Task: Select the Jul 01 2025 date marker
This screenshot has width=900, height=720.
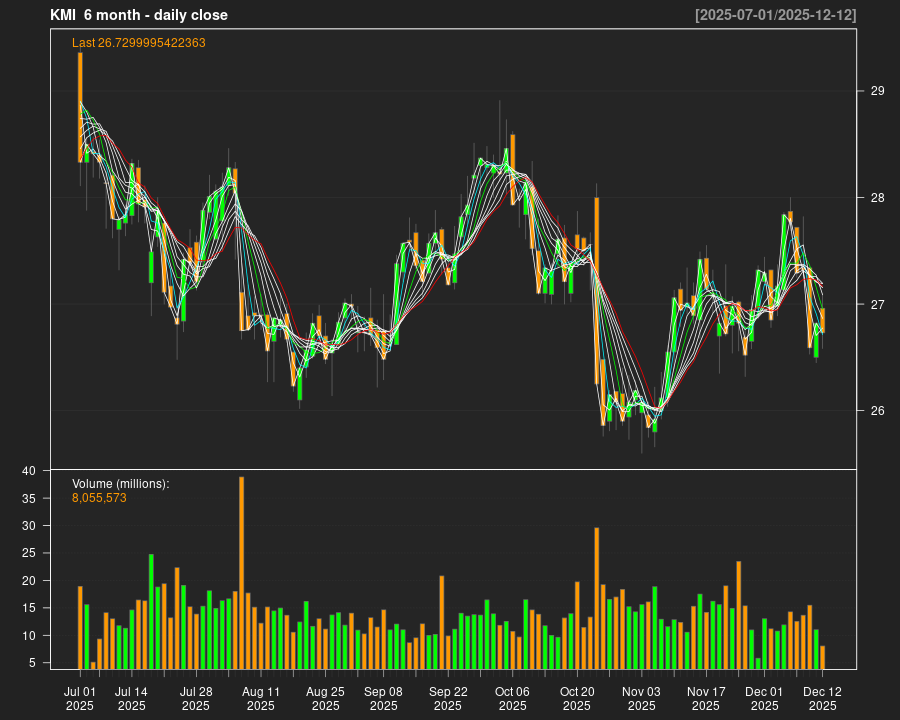Action: click(80, 698)
